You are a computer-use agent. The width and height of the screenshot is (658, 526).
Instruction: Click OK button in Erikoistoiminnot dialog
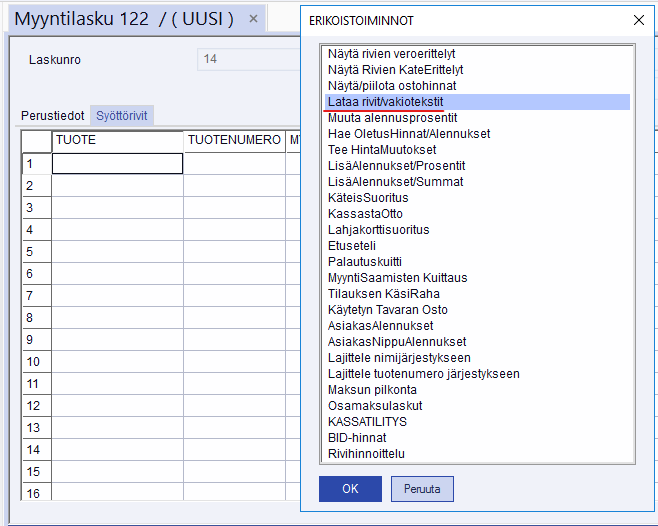[x=350, y=489]
